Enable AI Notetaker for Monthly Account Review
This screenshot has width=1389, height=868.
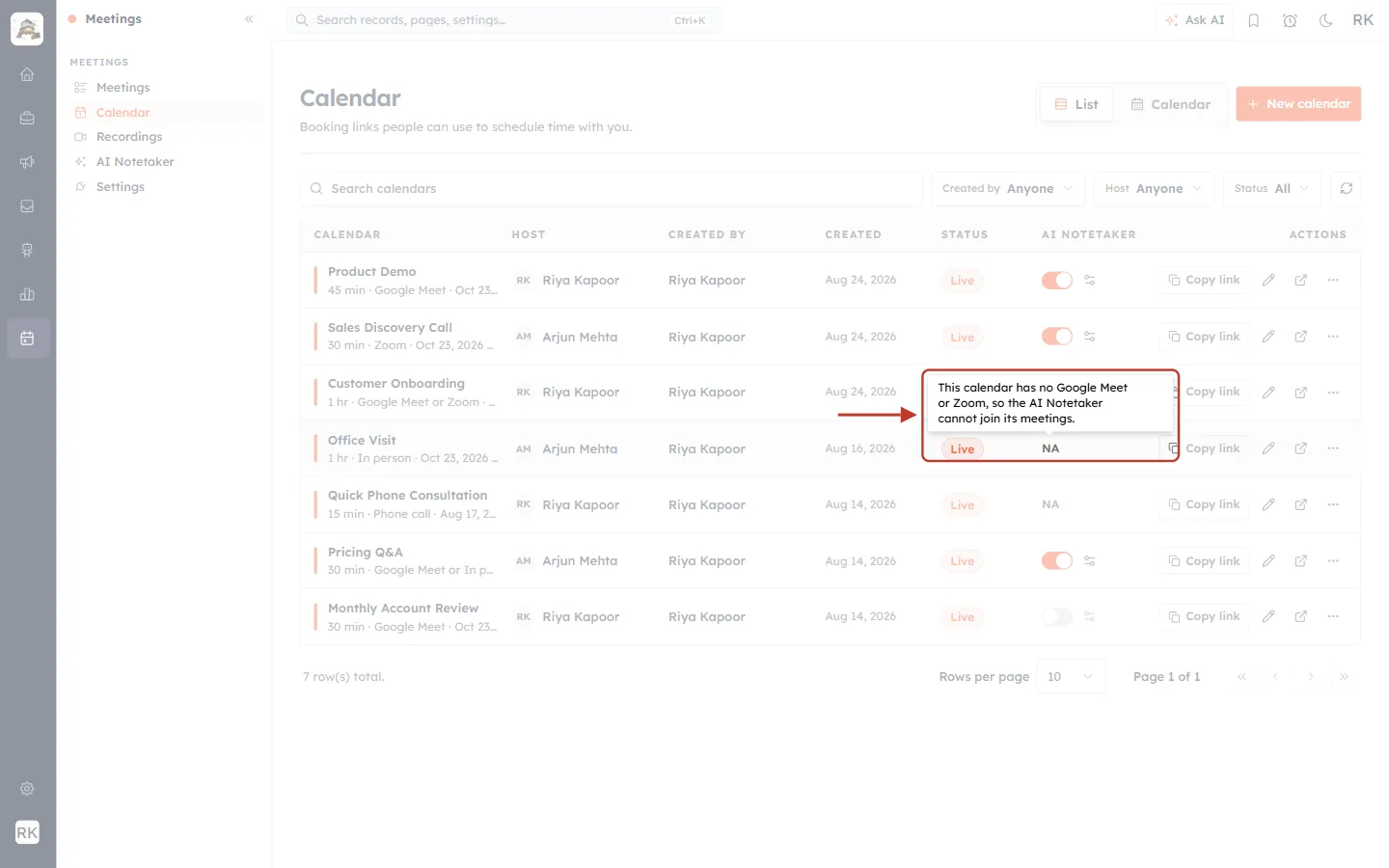click(x=1057, y=616)
